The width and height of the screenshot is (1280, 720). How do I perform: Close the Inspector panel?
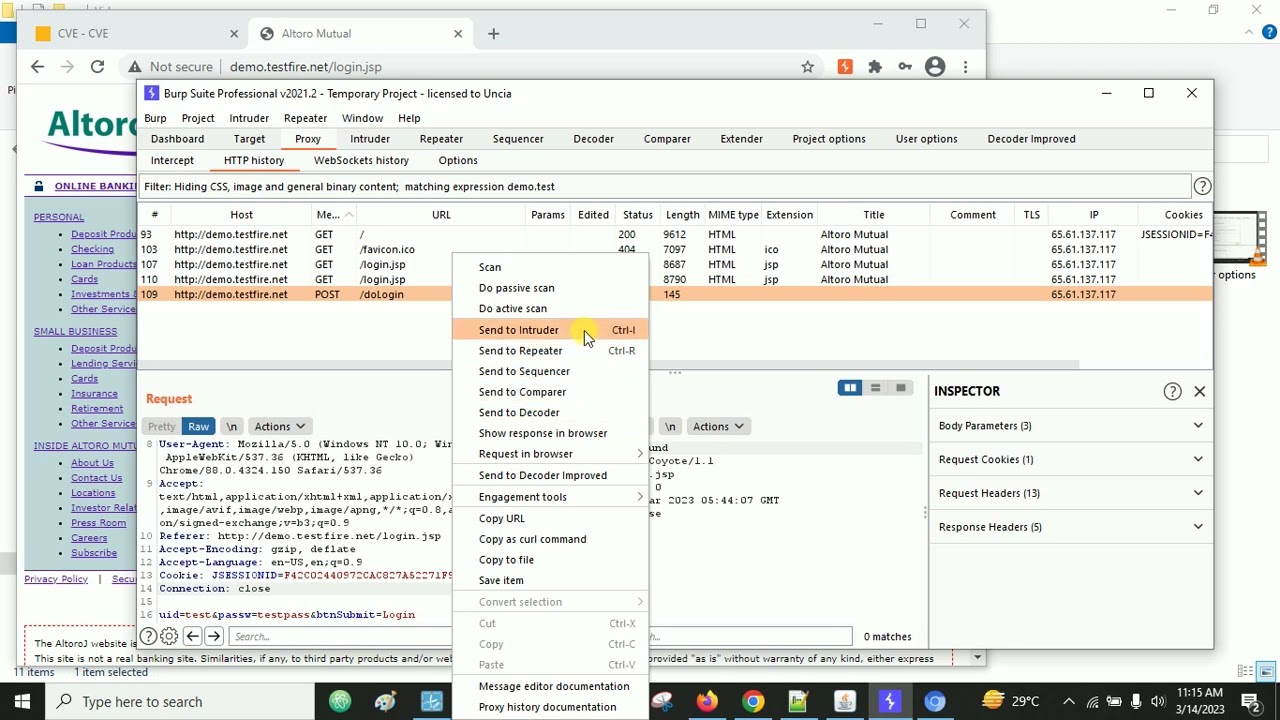coord(1199,391)
